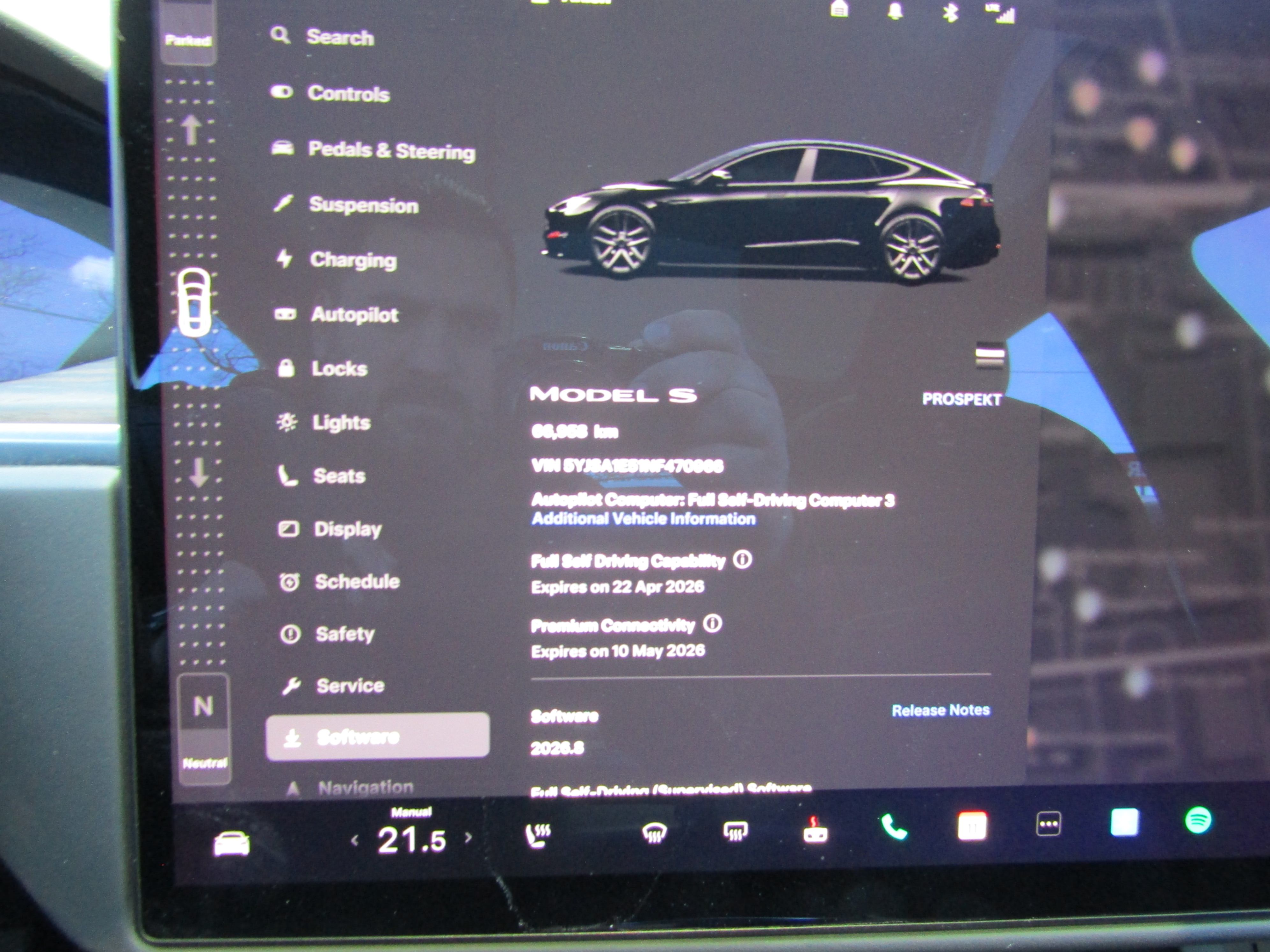
Task: Tap the LTE signal strength indicator
Action: click(x=1001, y=14)
